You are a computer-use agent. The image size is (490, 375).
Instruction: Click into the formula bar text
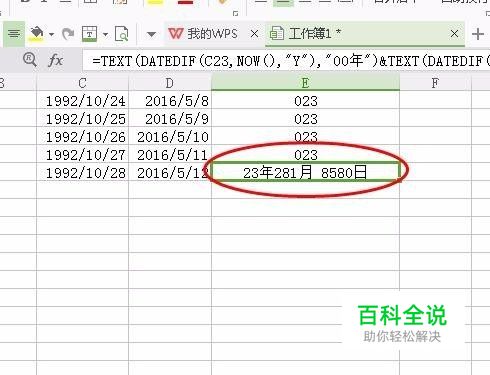point(286,61)
